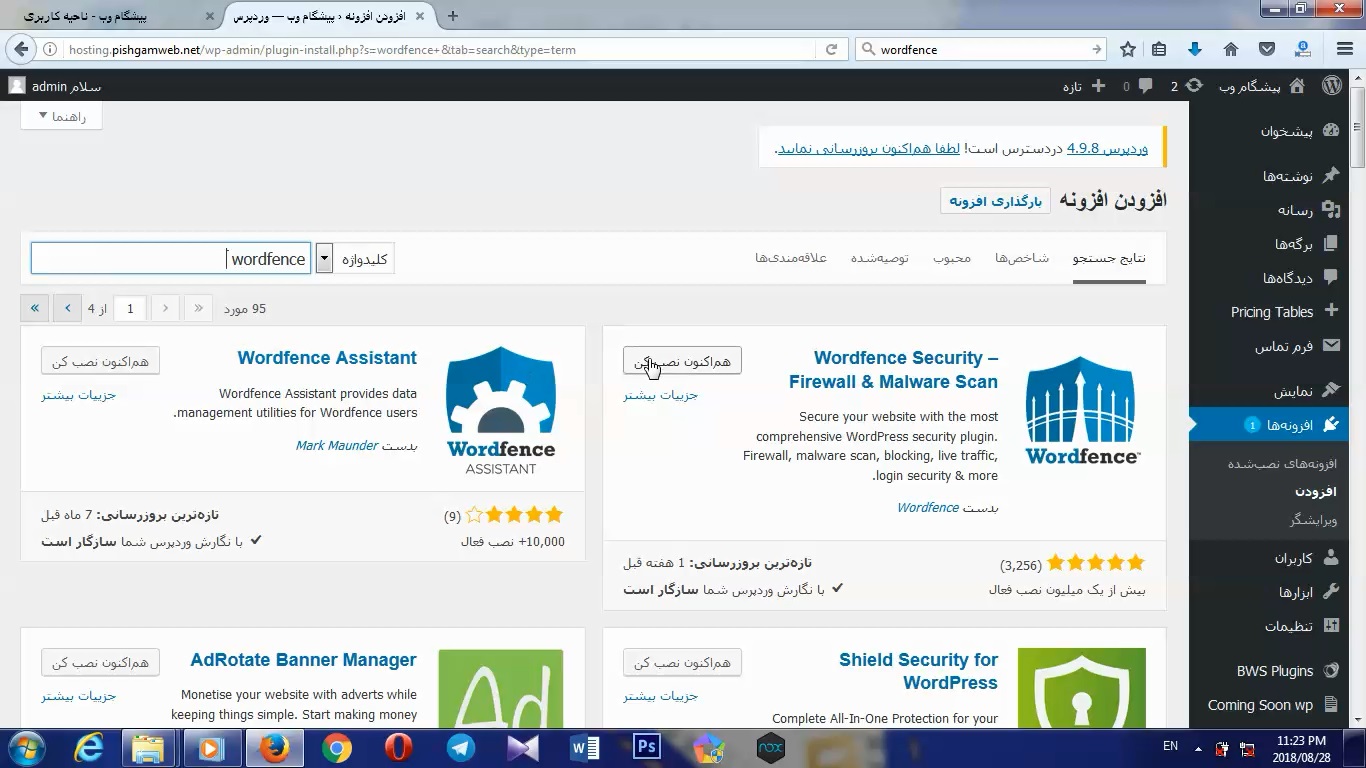Open Firefox downloads arrow icon

pyautogui.click(x=1194, y=49)
